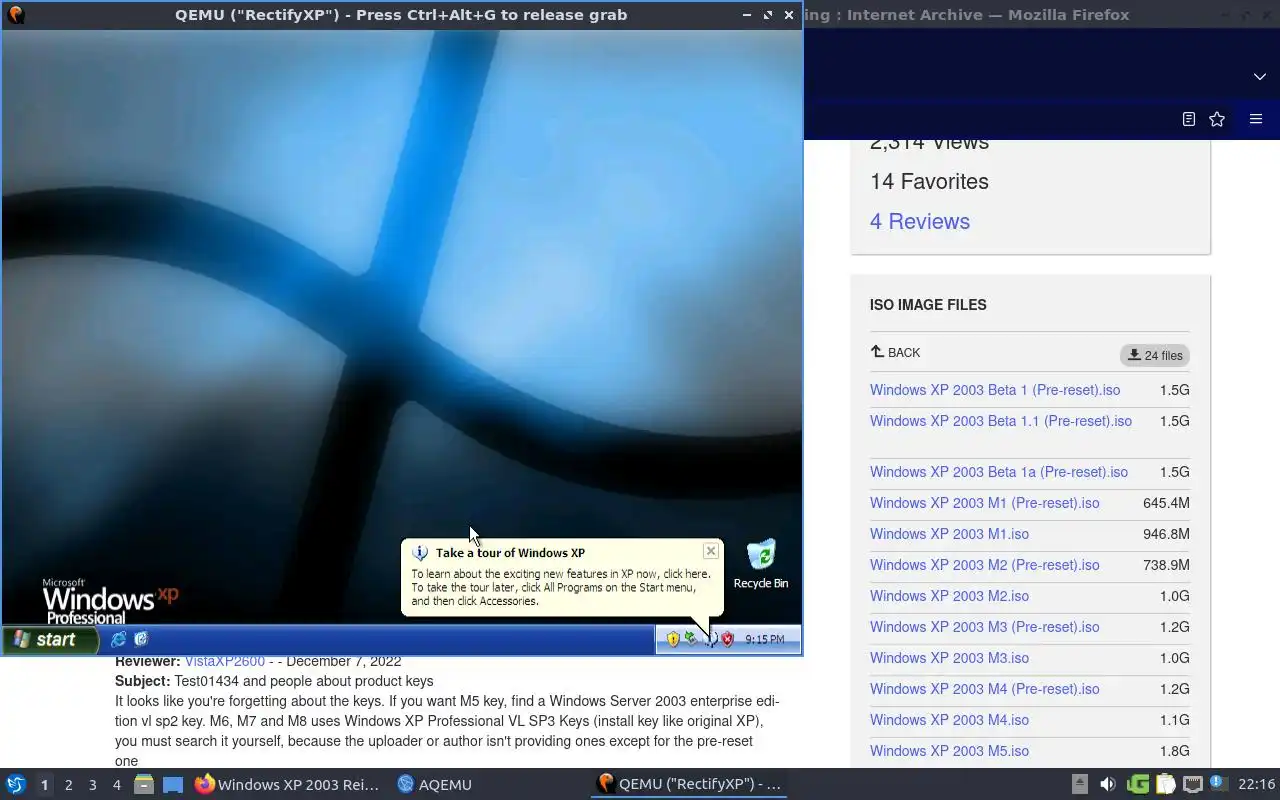This screenshot has height=800, width=1280.
Task: Click the review subject line about product keys
Action: [x=274, y=681]
